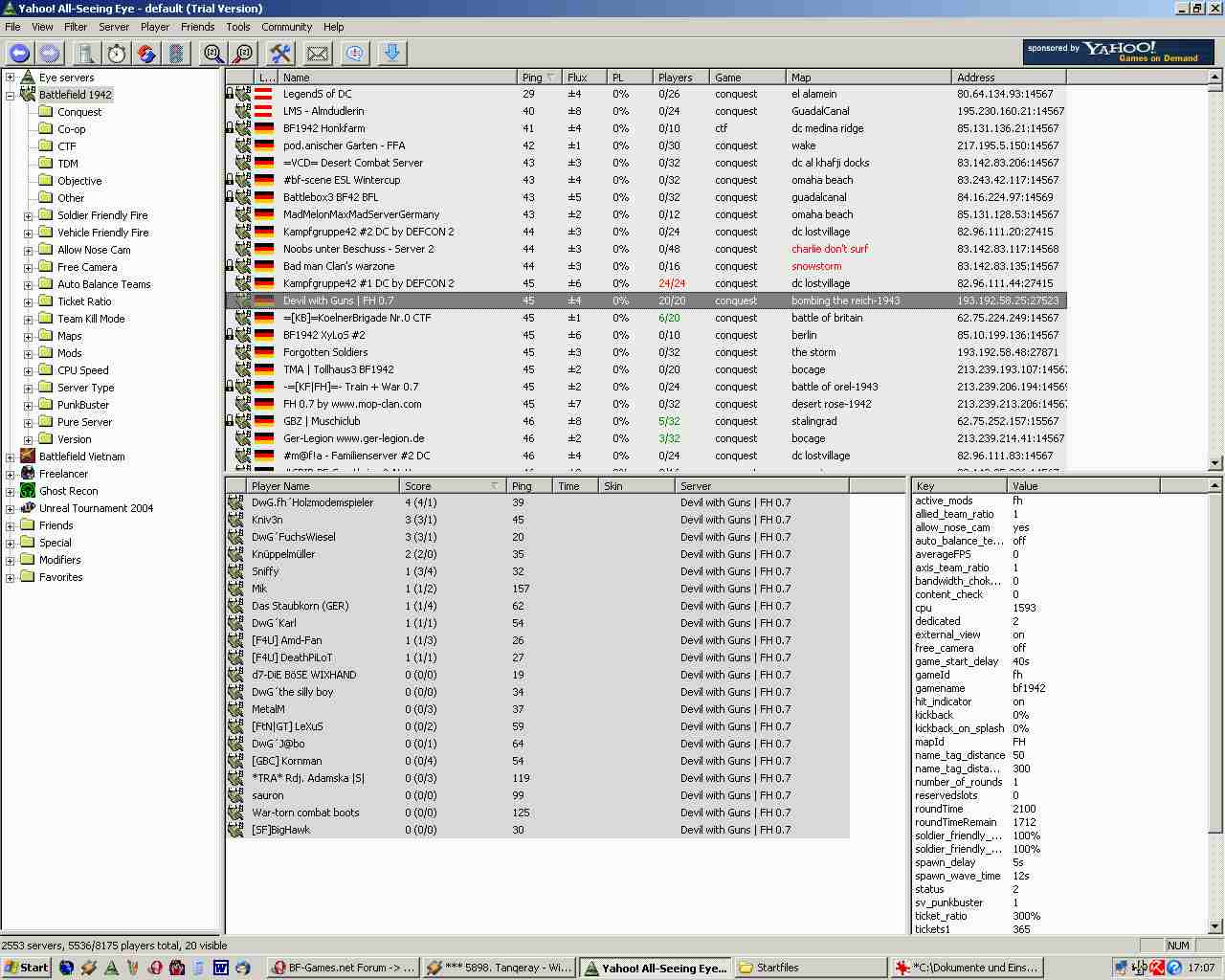This screenshot has width=1225, height=980.
Task: Click the red-blue refresh arrows toolbar icon
Action: coord(146,54)
